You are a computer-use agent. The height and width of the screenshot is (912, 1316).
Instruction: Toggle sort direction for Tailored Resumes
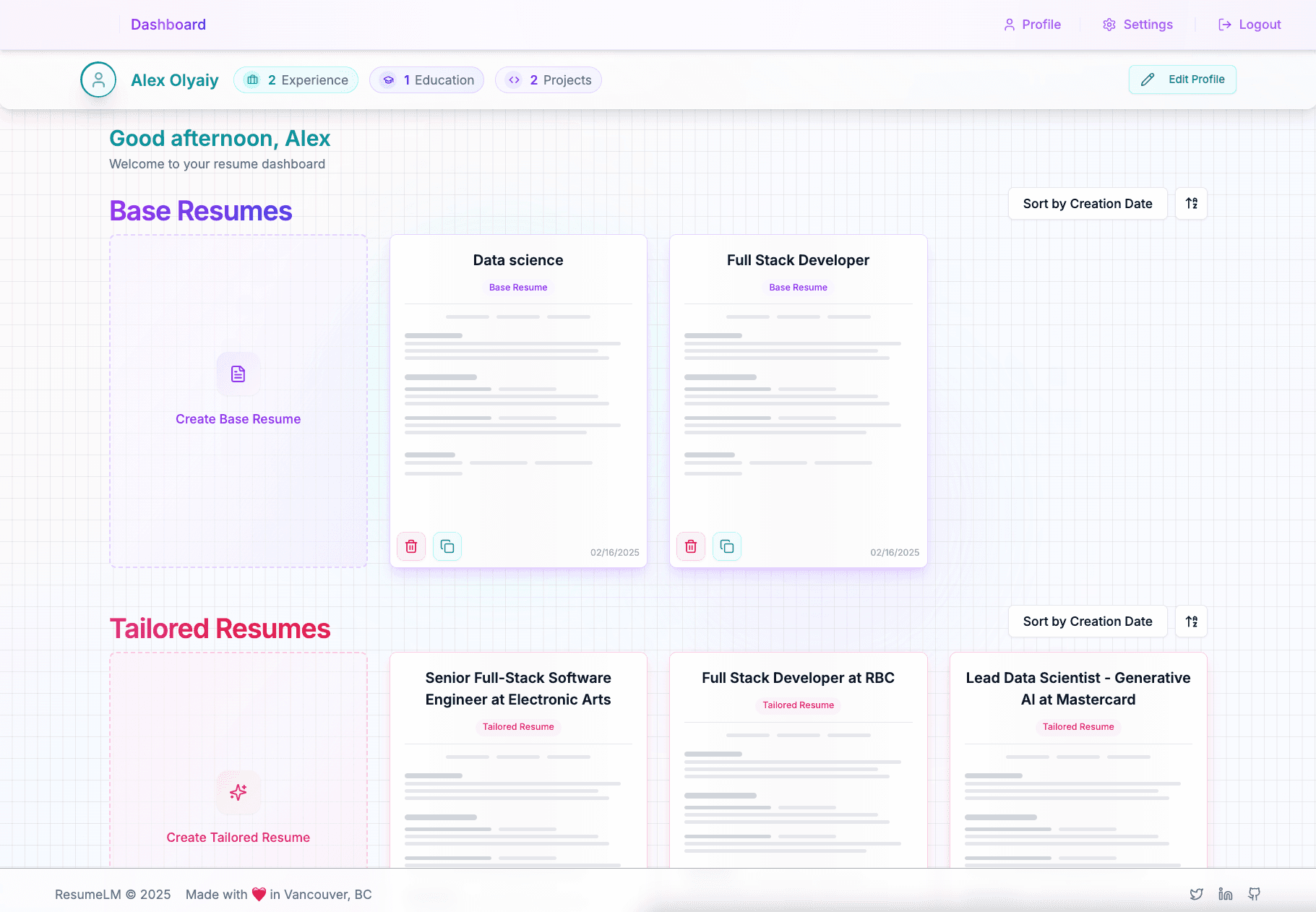pyautogui.click(x=1191, y=621)
